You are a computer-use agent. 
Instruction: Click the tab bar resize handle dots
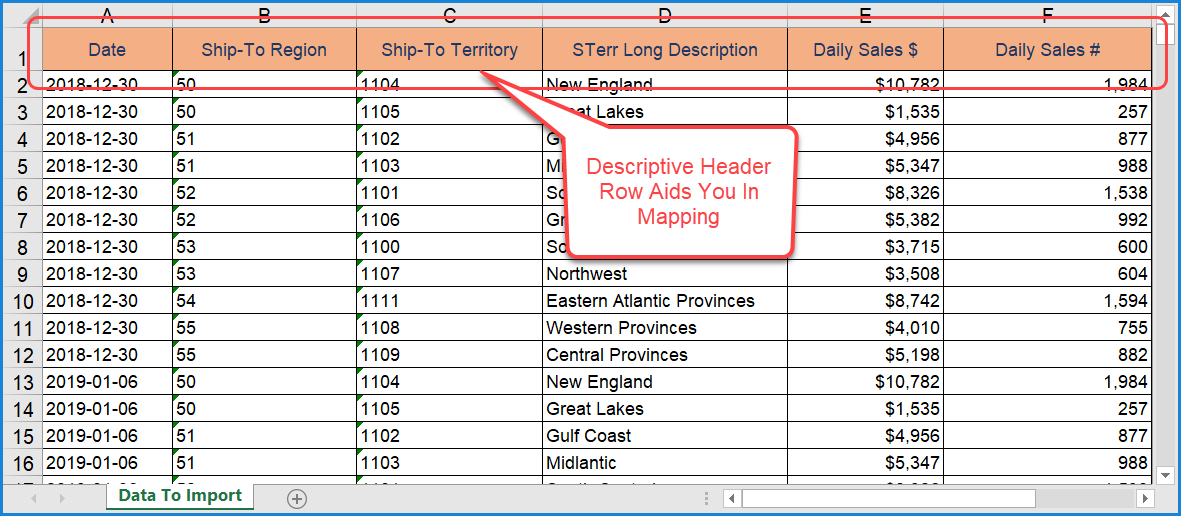point(708,498)
